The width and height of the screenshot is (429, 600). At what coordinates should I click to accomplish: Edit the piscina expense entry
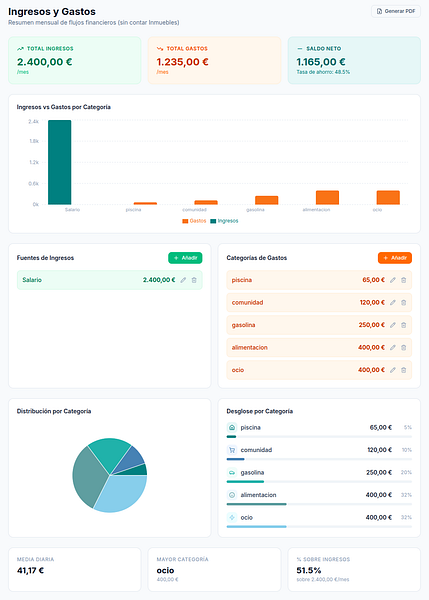[393, 280]
